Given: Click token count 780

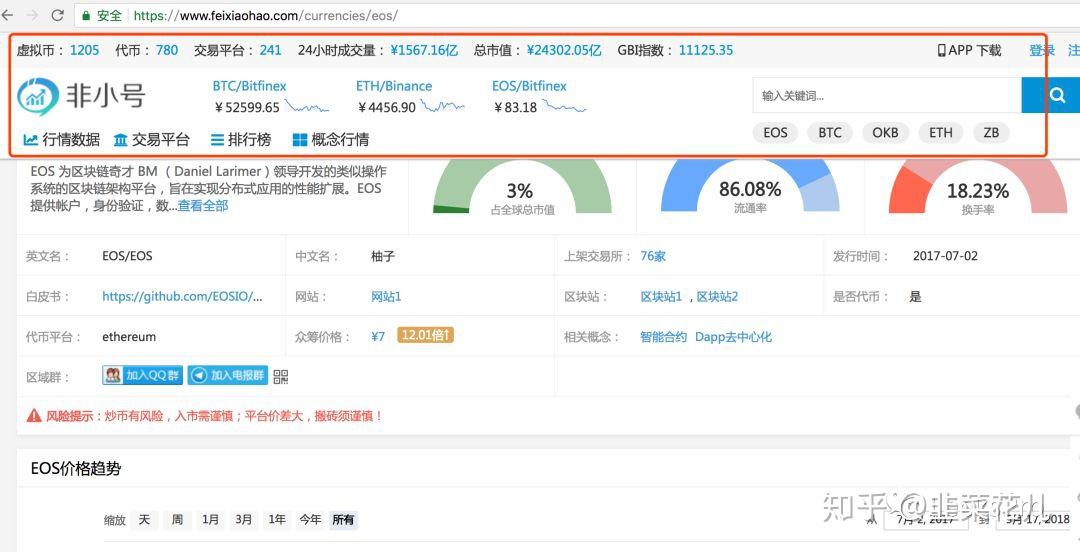Looking at the screenshot, I should [167, 50].
